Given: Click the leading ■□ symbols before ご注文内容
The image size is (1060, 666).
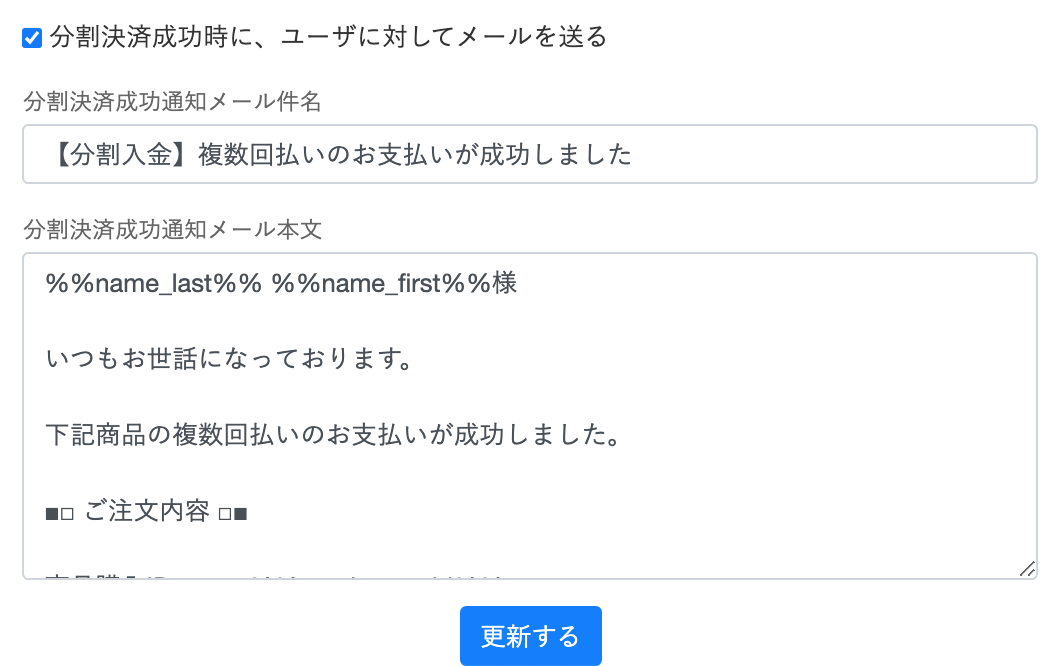Looking at the screenshot, I should [61, 513].
